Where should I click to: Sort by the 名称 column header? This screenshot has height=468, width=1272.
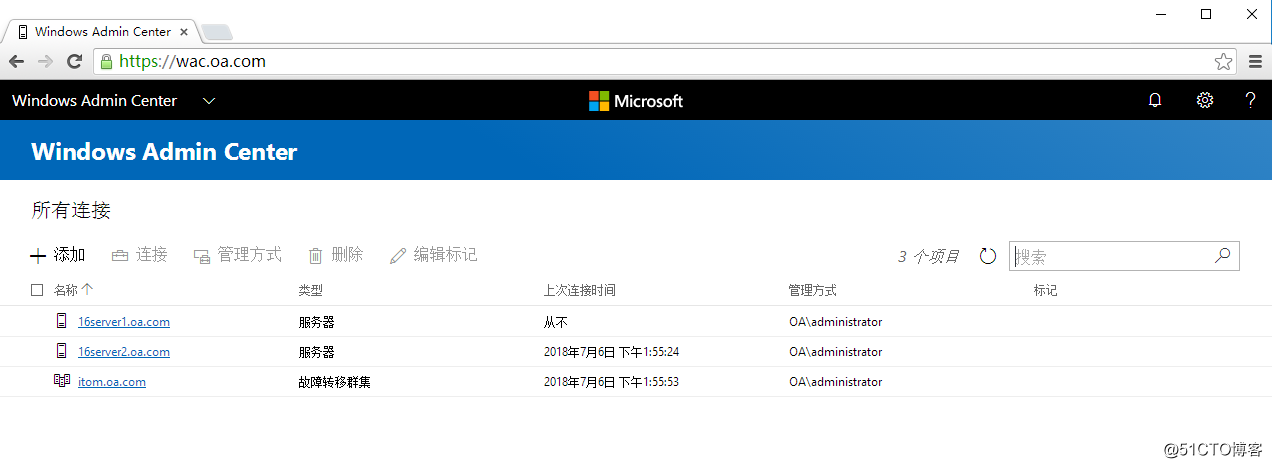click(66, 290)
